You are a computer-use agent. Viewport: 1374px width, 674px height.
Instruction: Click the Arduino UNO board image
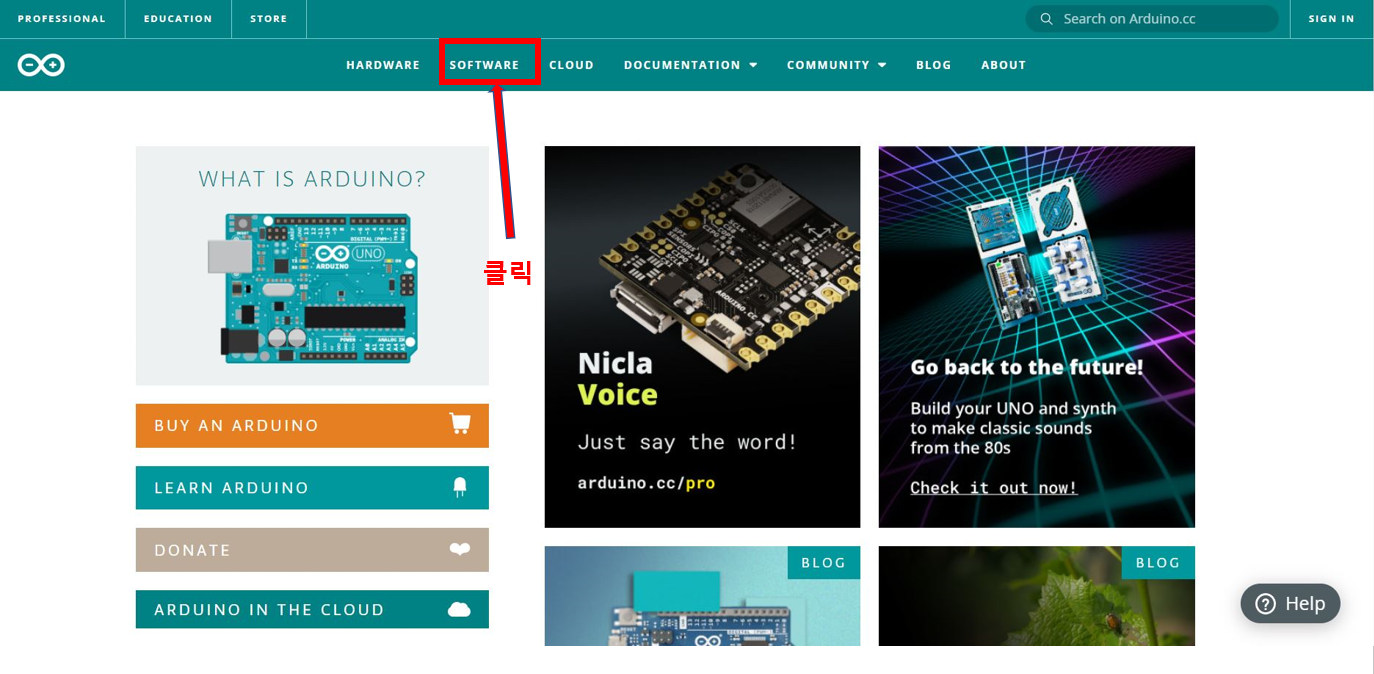tap(312, 288)
